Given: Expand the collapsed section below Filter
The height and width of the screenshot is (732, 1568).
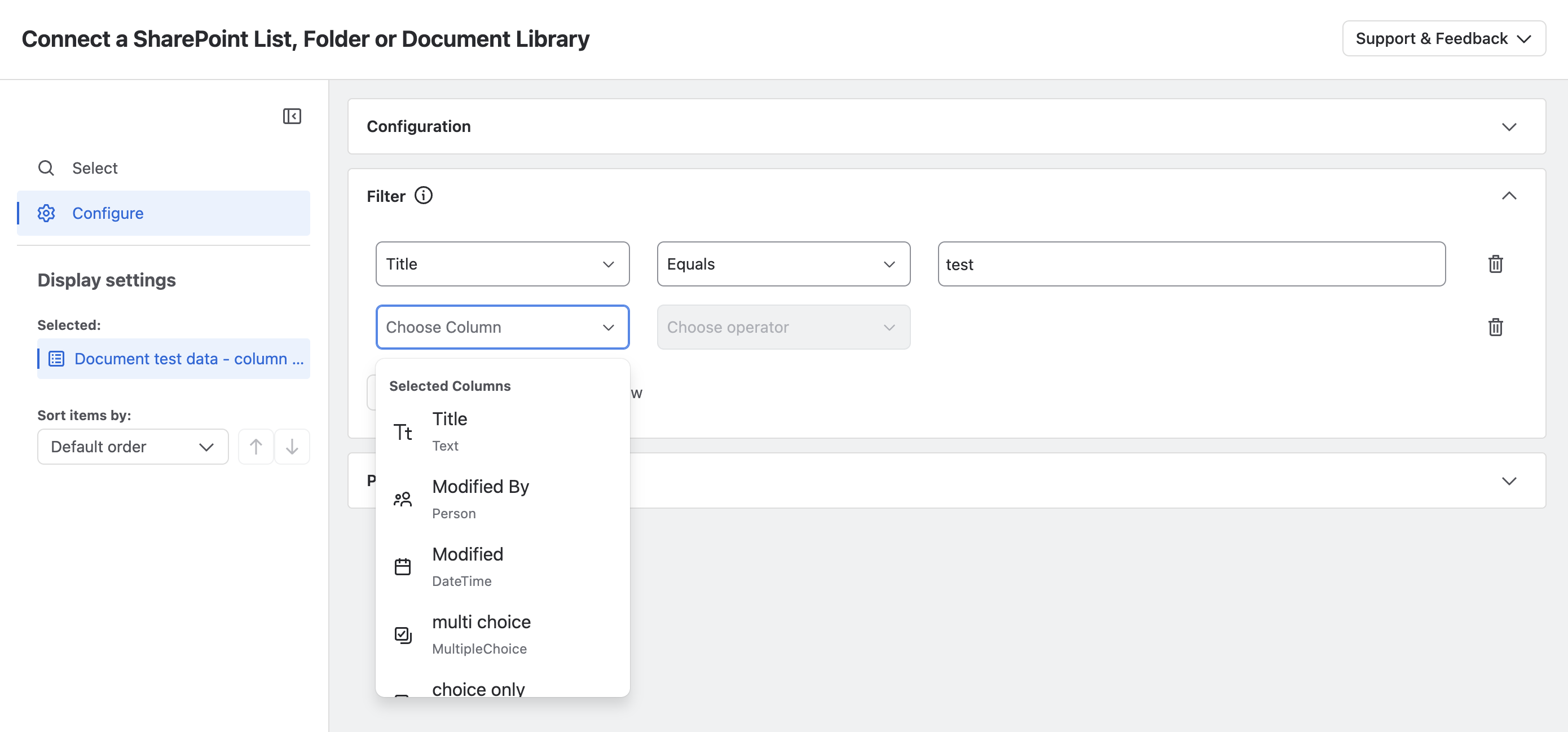Looking at the screenshot, I should tap(1509, 480).
